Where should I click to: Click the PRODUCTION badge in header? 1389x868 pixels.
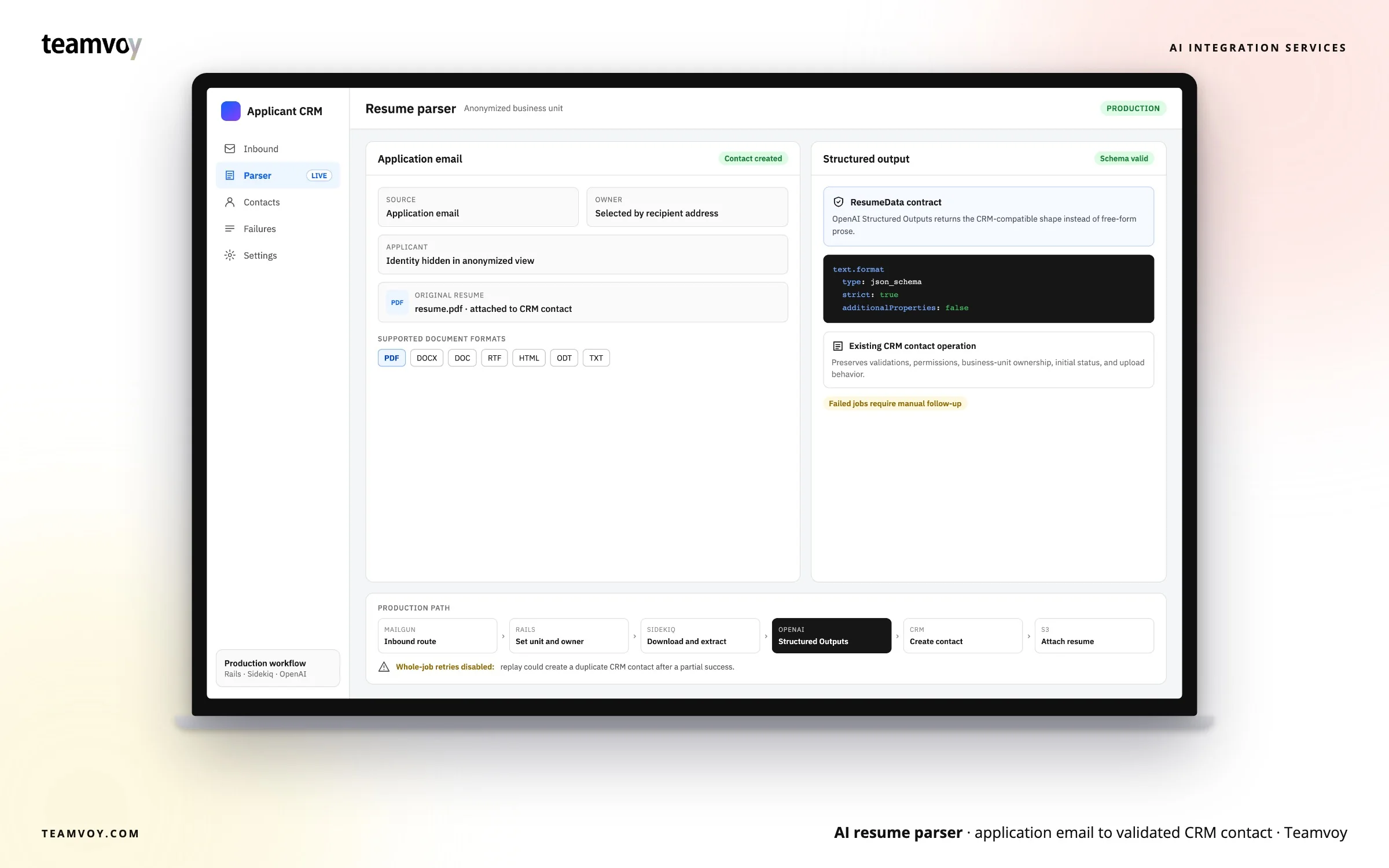click(x=1133, y=108)
